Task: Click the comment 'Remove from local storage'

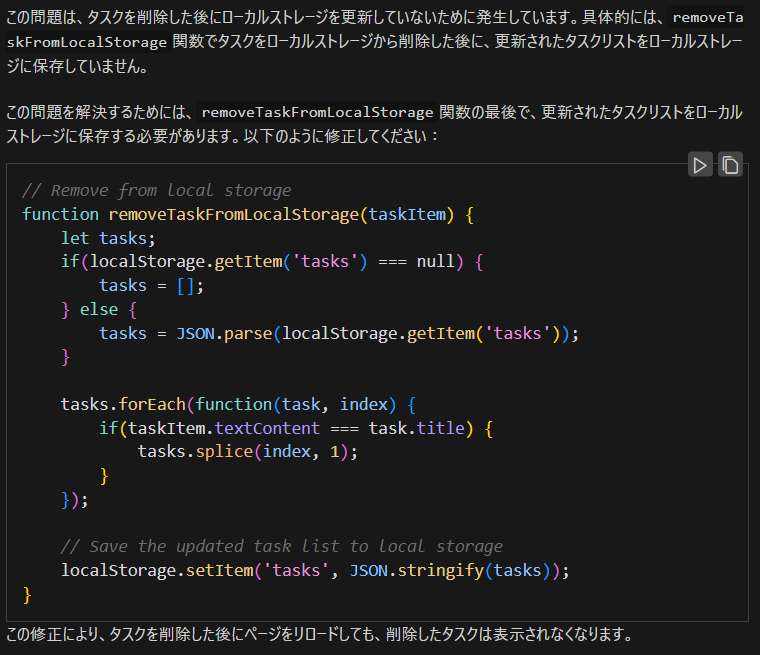Action: (x=156, y=190)
